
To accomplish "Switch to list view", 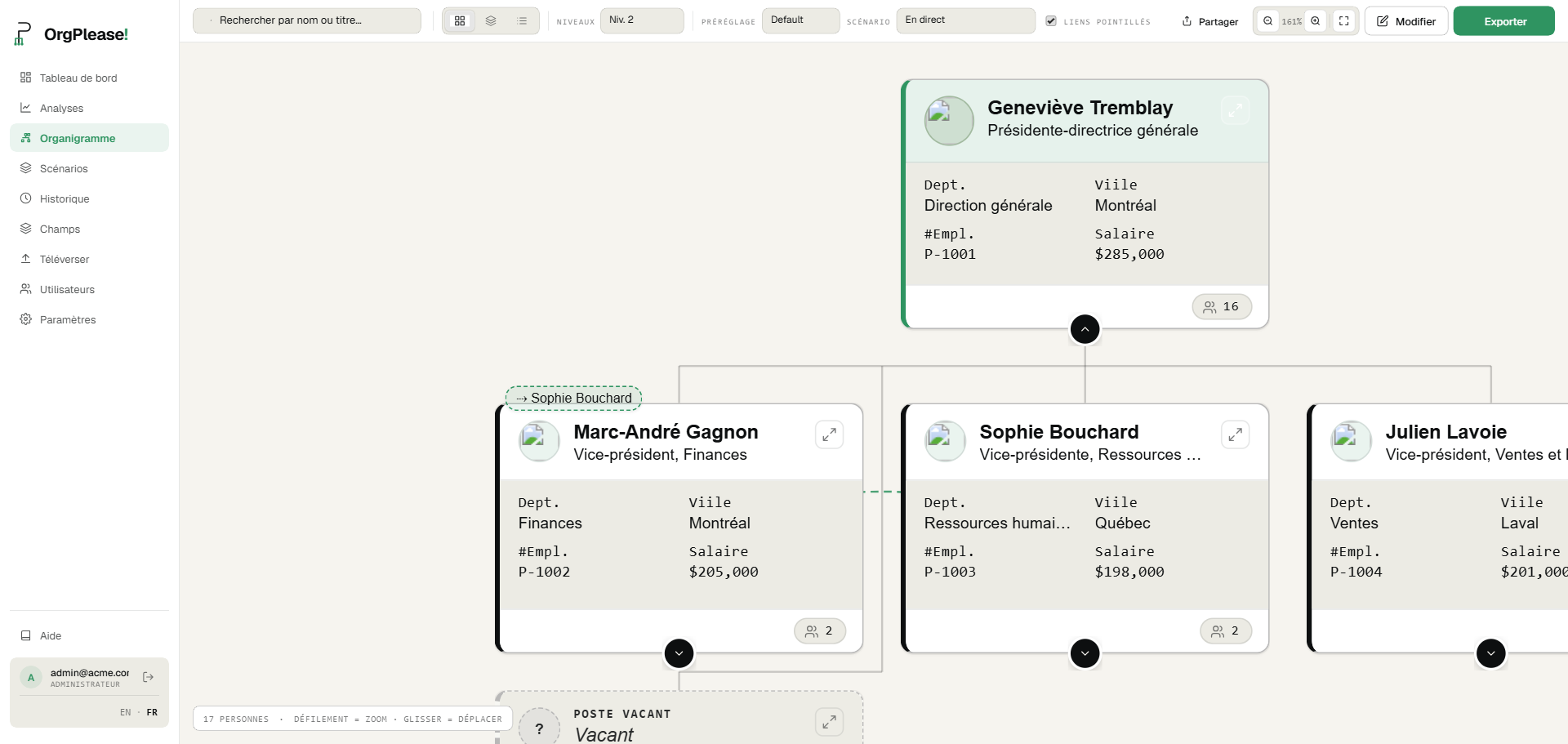I will pos(522,20).
